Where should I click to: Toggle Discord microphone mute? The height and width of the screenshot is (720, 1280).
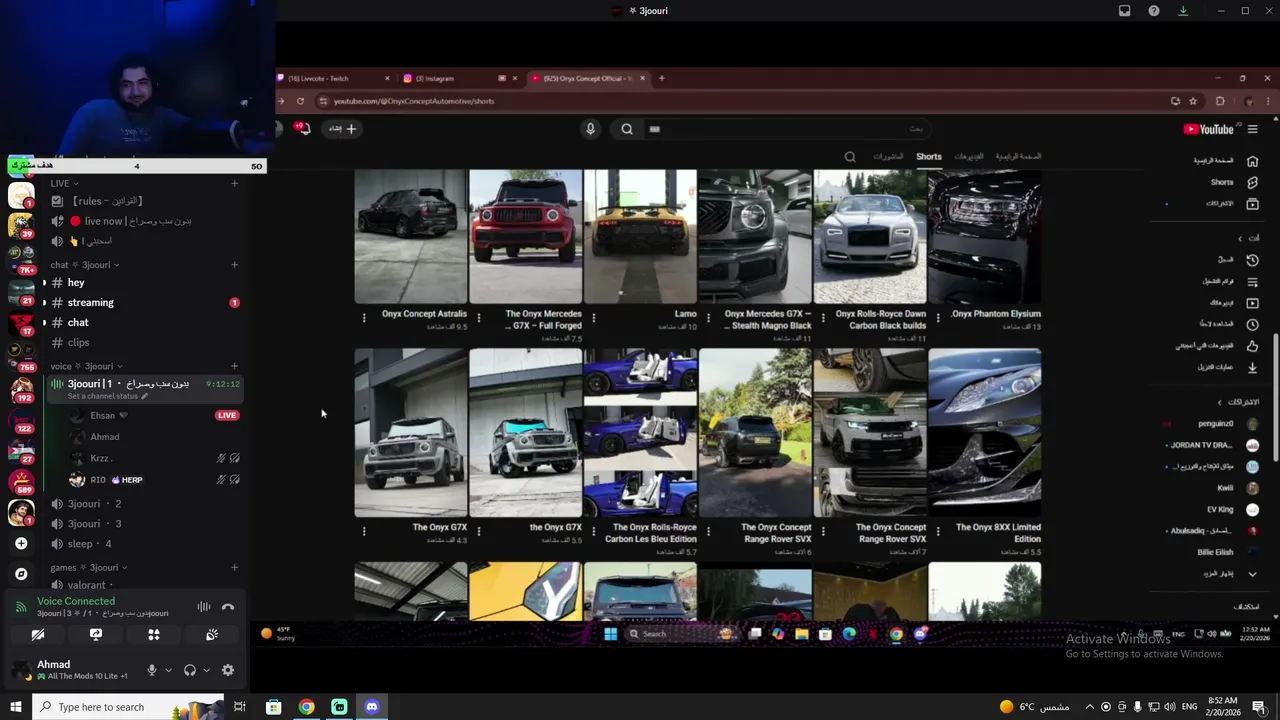pyautogui.click(x=152, y=670)
